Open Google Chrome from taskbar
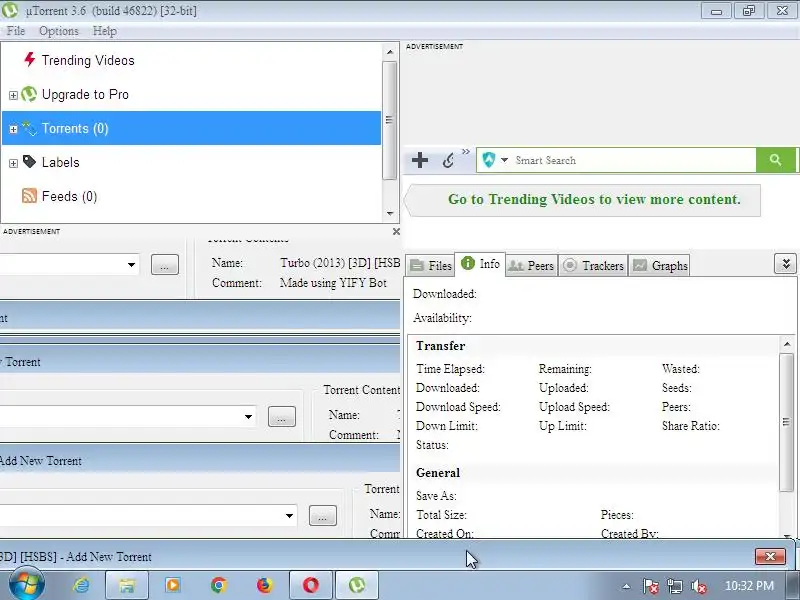This screenshot has height=600, width=800. coord(219,585)
